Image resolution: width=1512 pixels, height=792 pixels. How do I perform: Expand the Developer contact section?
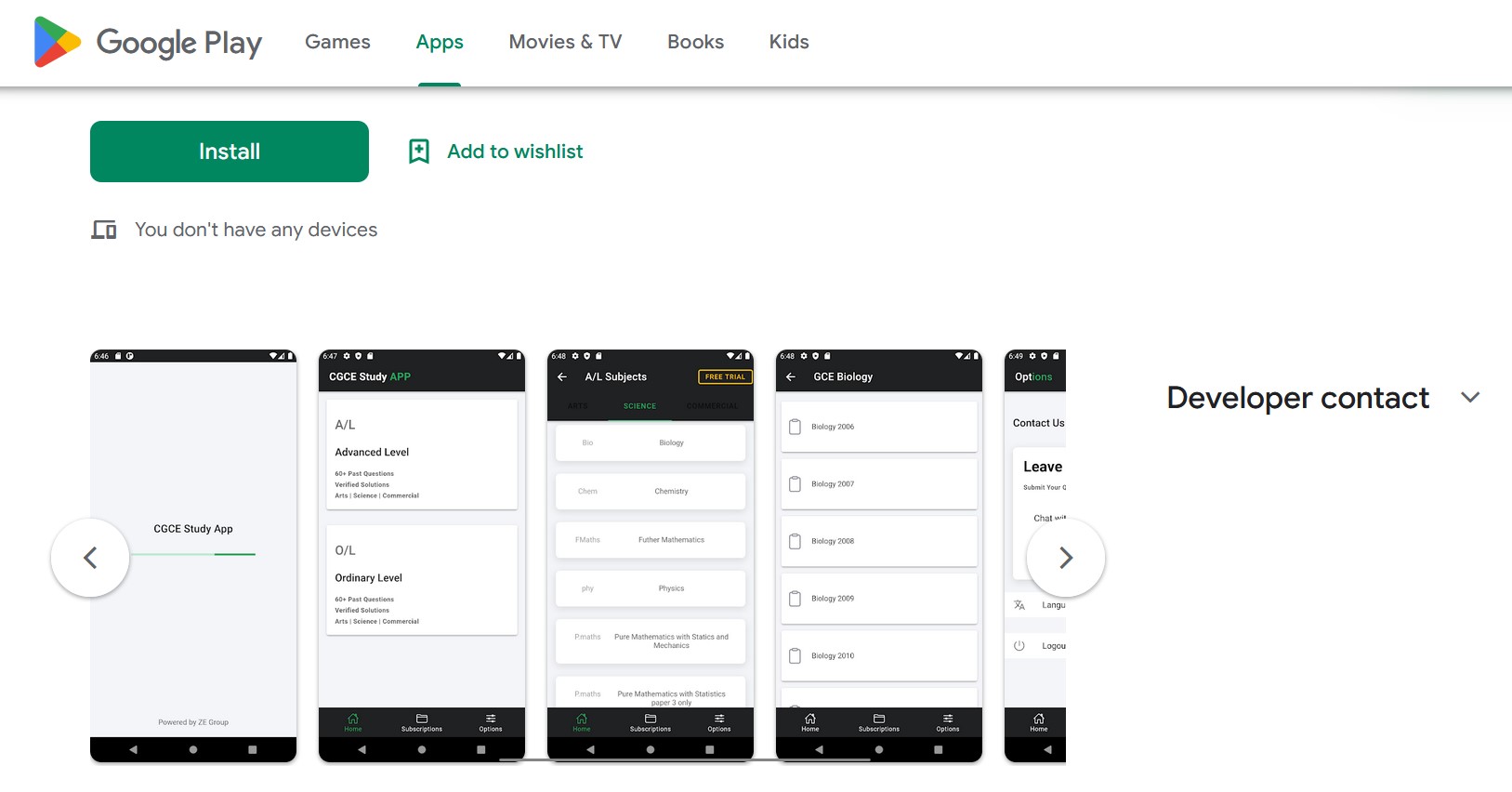click(x=1469, y=397)
